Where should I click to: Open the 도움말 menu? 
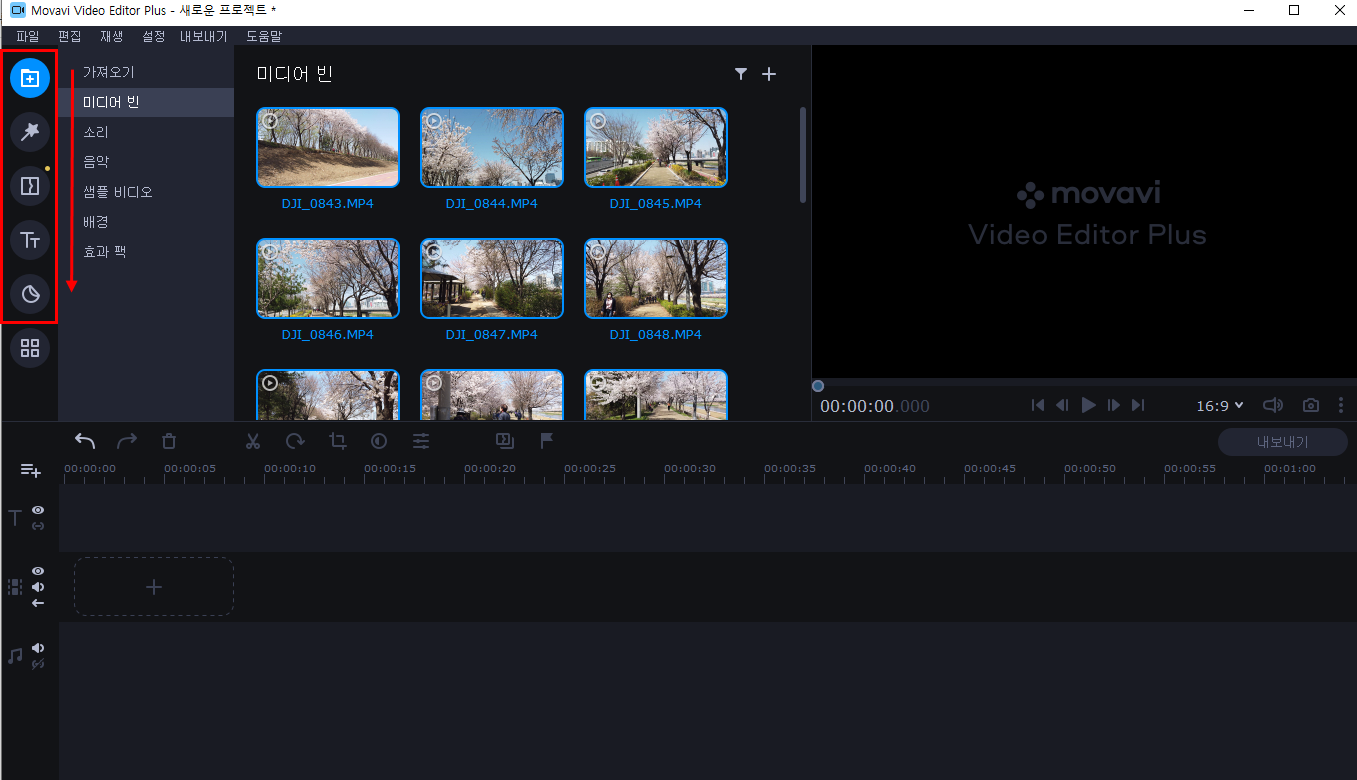264,36
